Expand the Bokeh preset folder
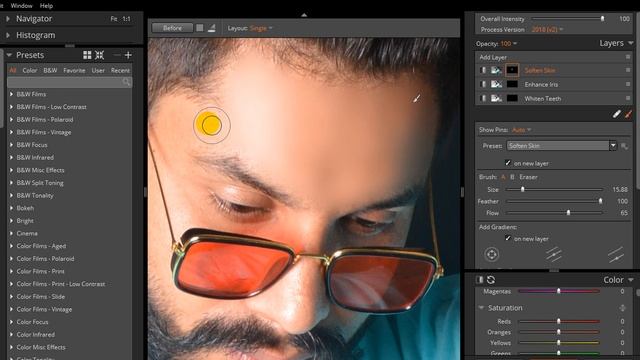The width and height of the screenshot is (640, 360). coord(11,208)
